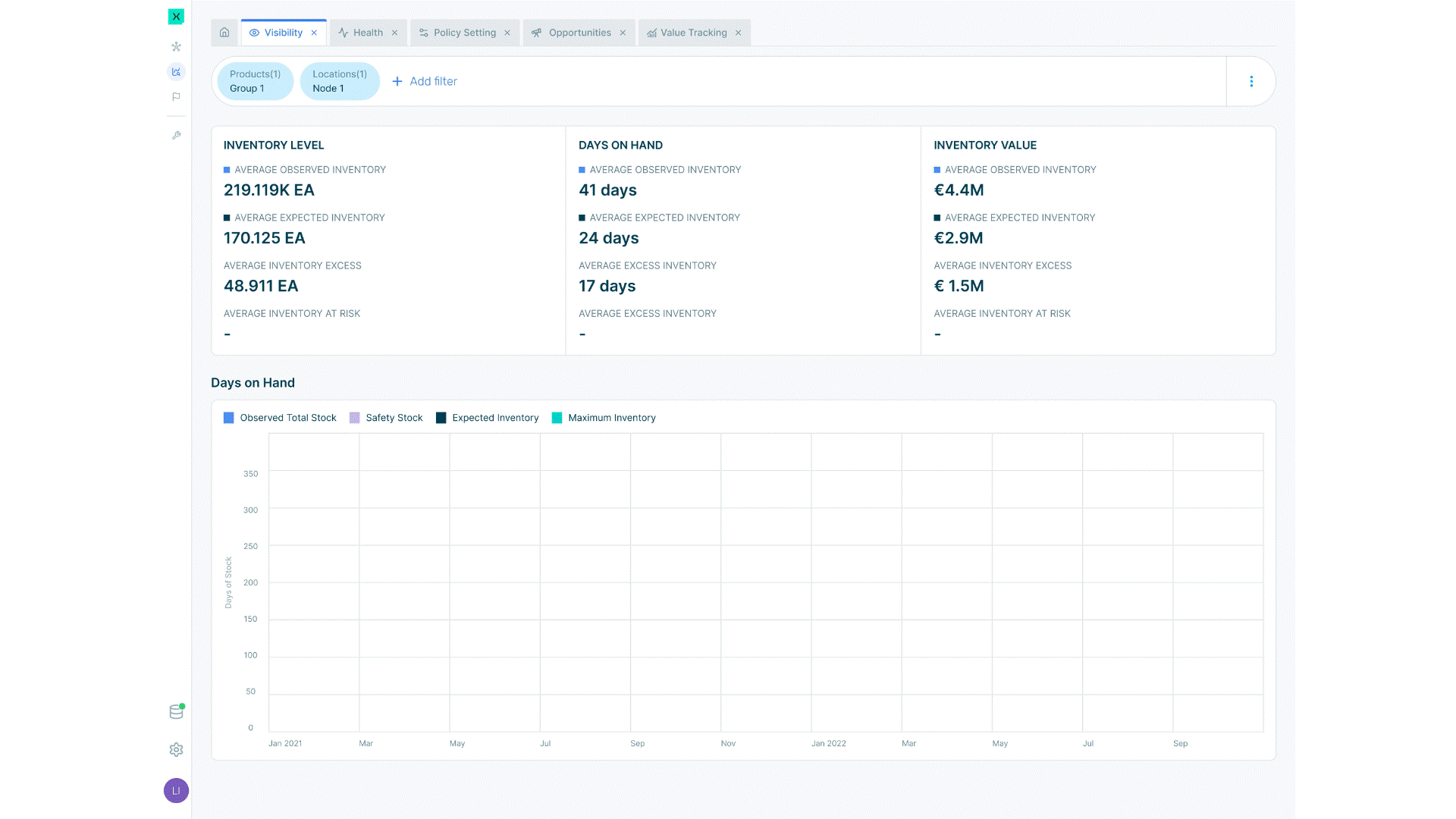The image size is (1456, 819).
Task: Click the Nov x-axis label
Action: [x=728, y=743]
